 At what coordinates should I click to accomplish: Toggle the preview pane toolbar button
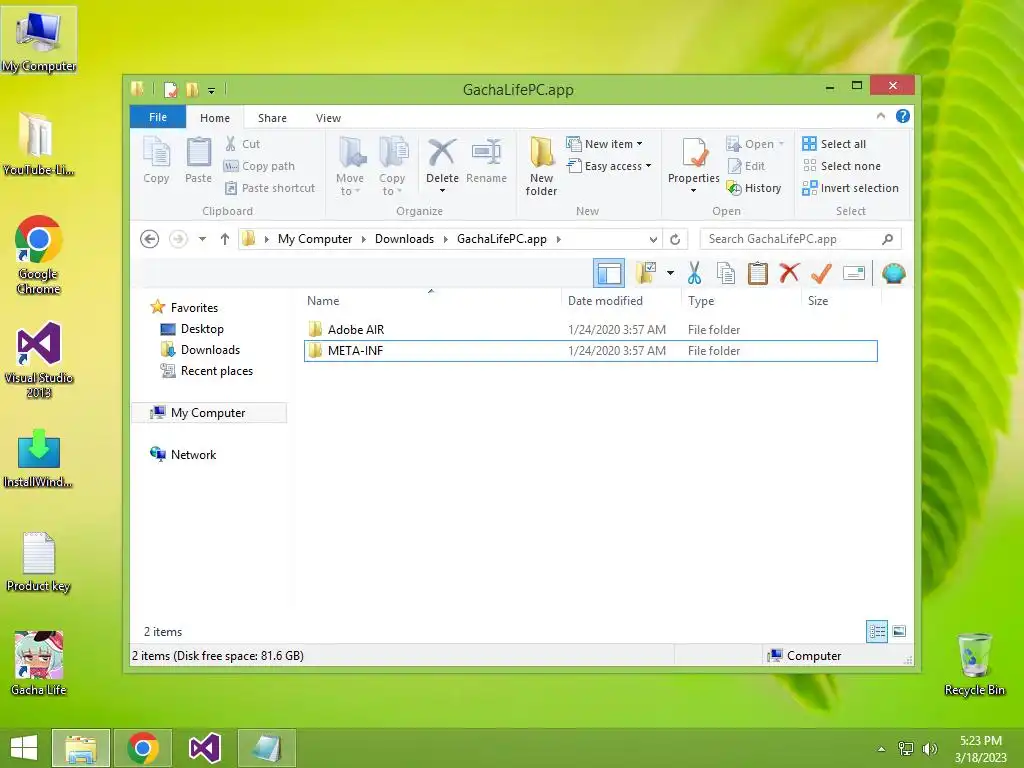pos(609,274)
